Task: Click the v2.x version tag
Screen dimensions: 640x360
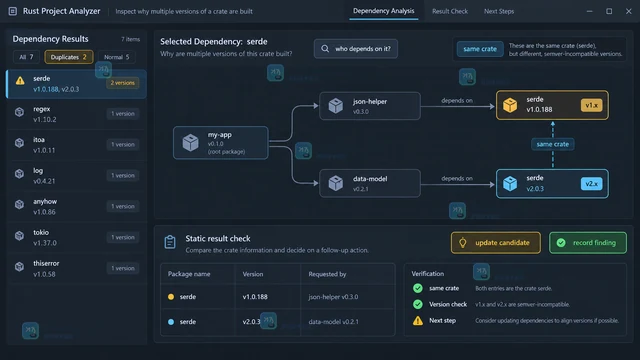Action: 591,184
